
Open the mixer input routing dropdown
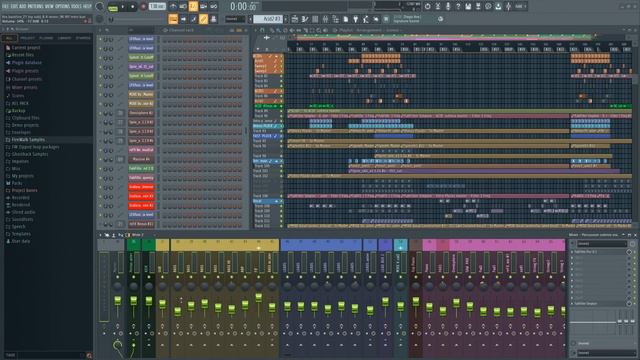[602, 244]
